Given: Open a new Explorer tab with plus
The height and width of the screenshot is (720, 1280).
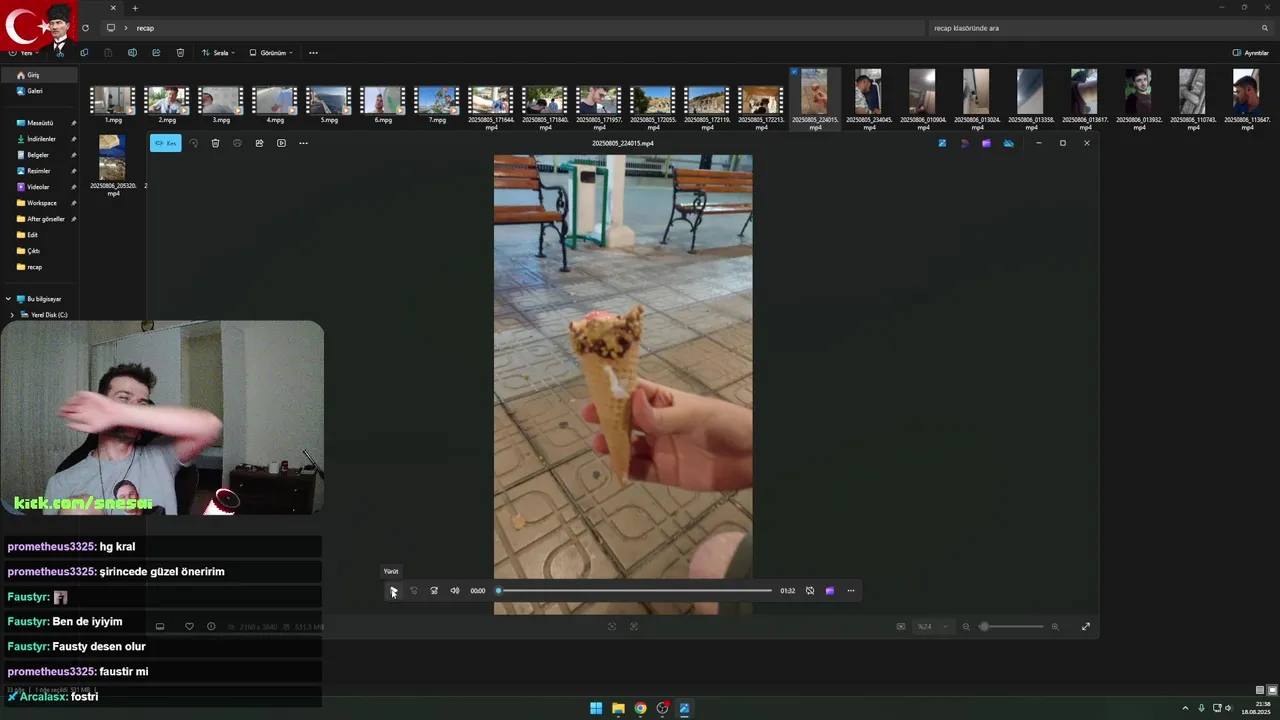Looking at the screenshot, I should pyautogui.click(x=135, y=8).
